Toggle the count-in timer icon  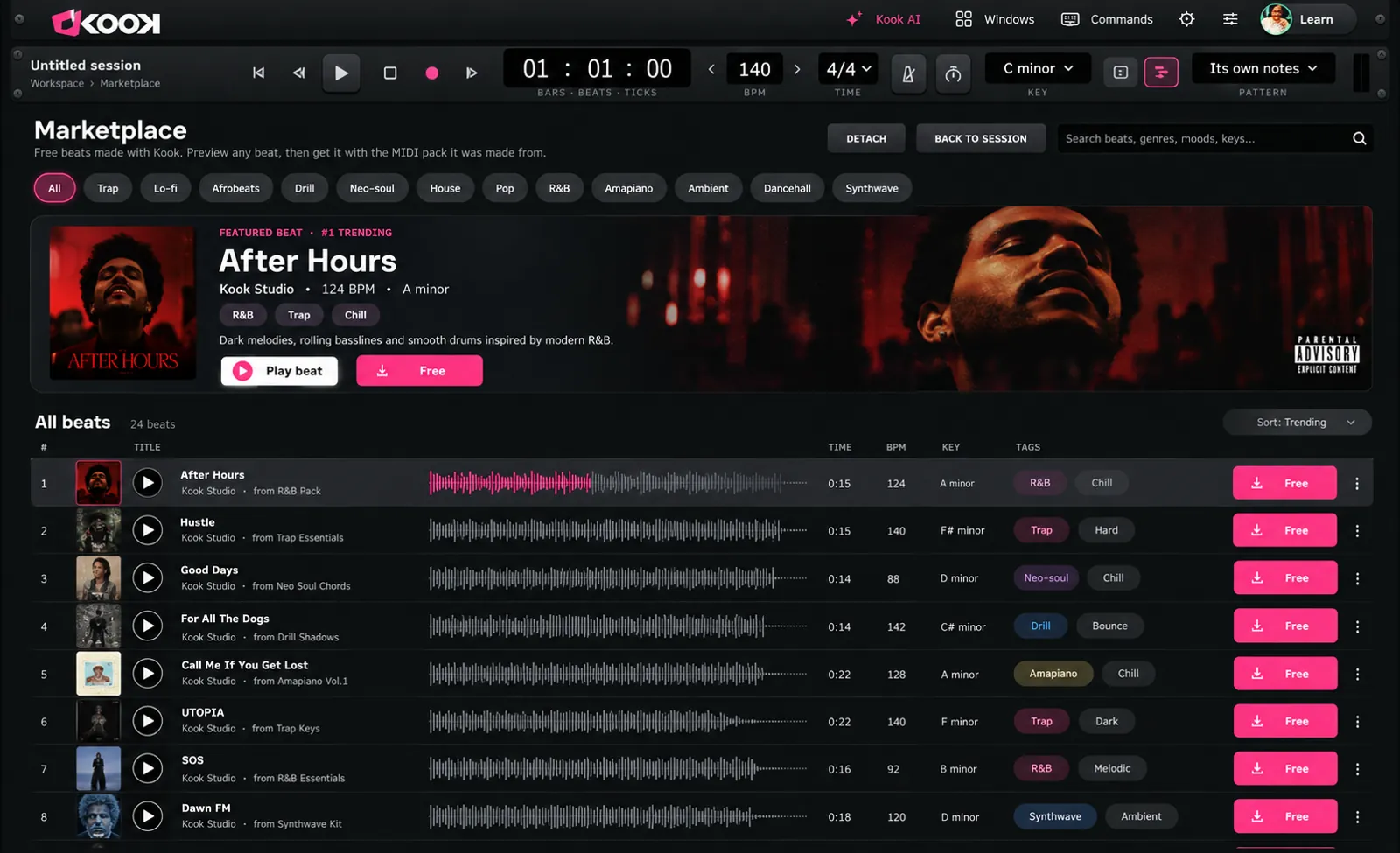953,73
